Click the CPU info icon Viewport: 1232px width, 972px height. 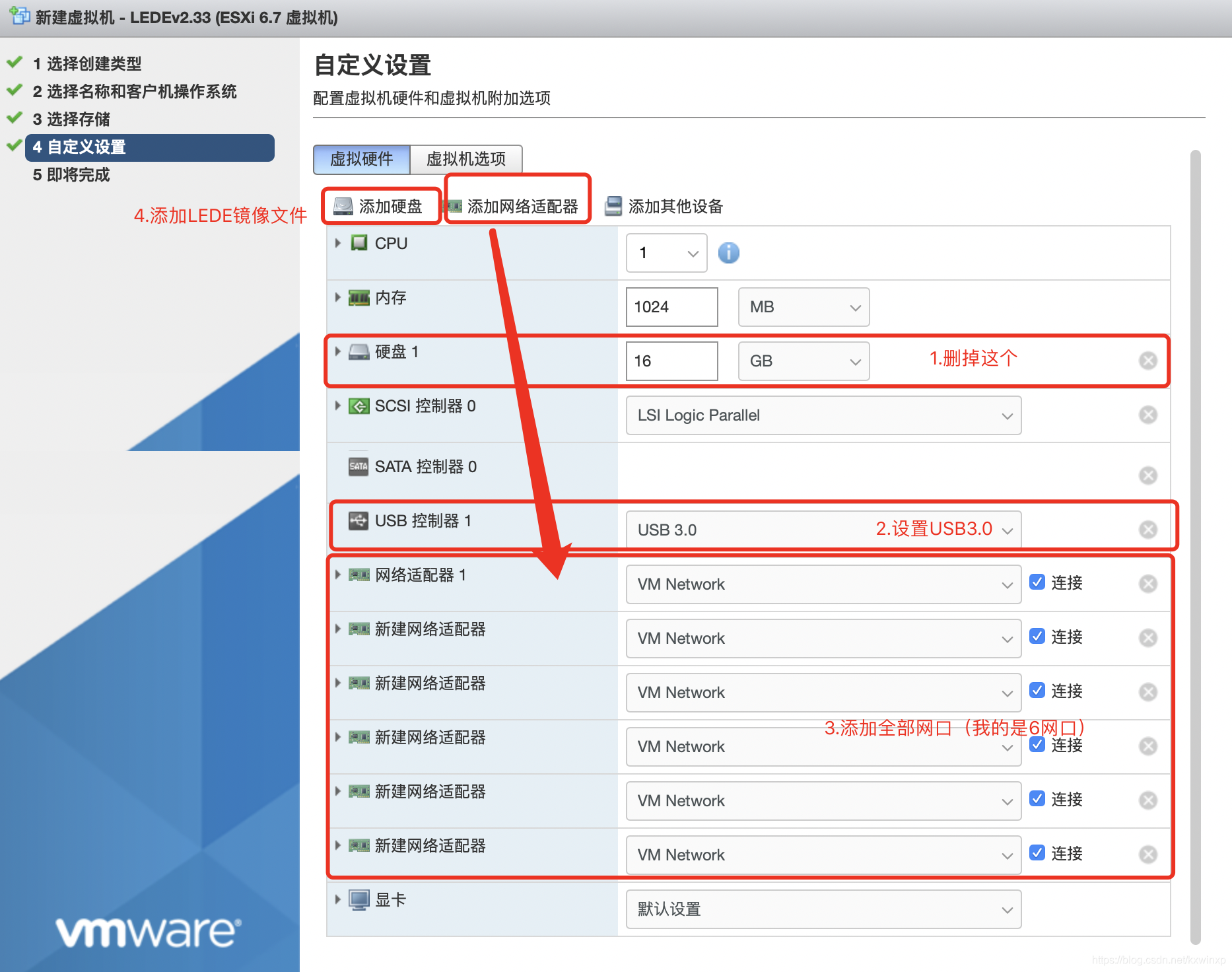(x=728, y=253)
